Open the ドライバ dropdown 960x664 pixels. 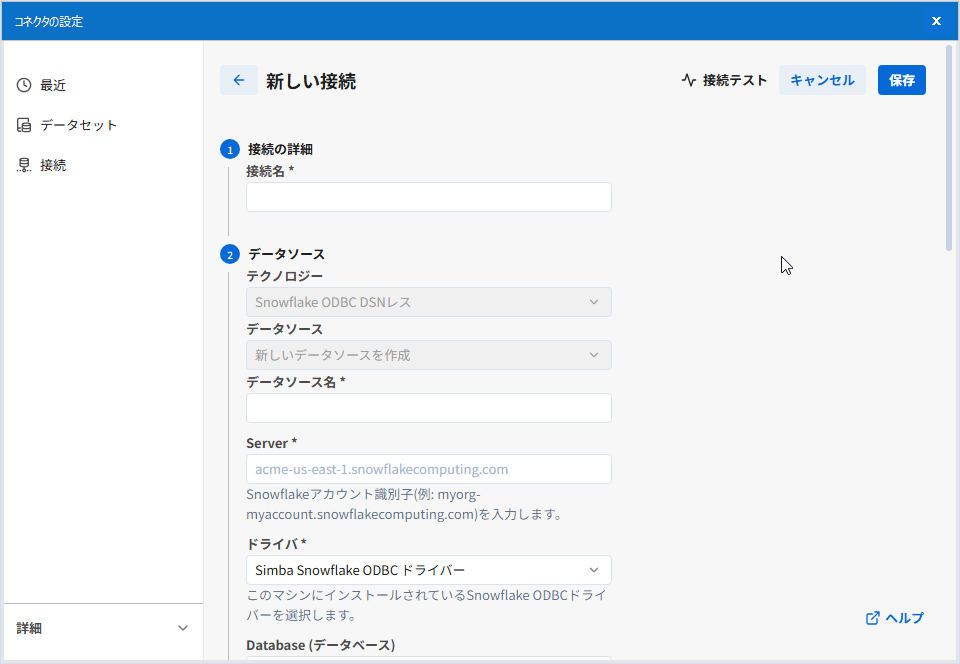point(429,570)
